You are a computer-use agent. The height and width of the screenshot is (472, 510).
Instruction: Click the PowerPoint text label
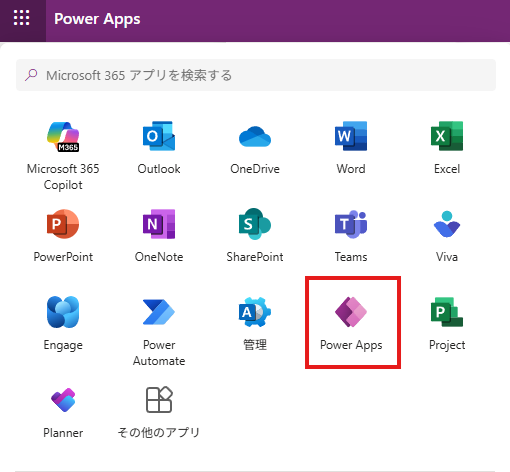tap(63, 257)
